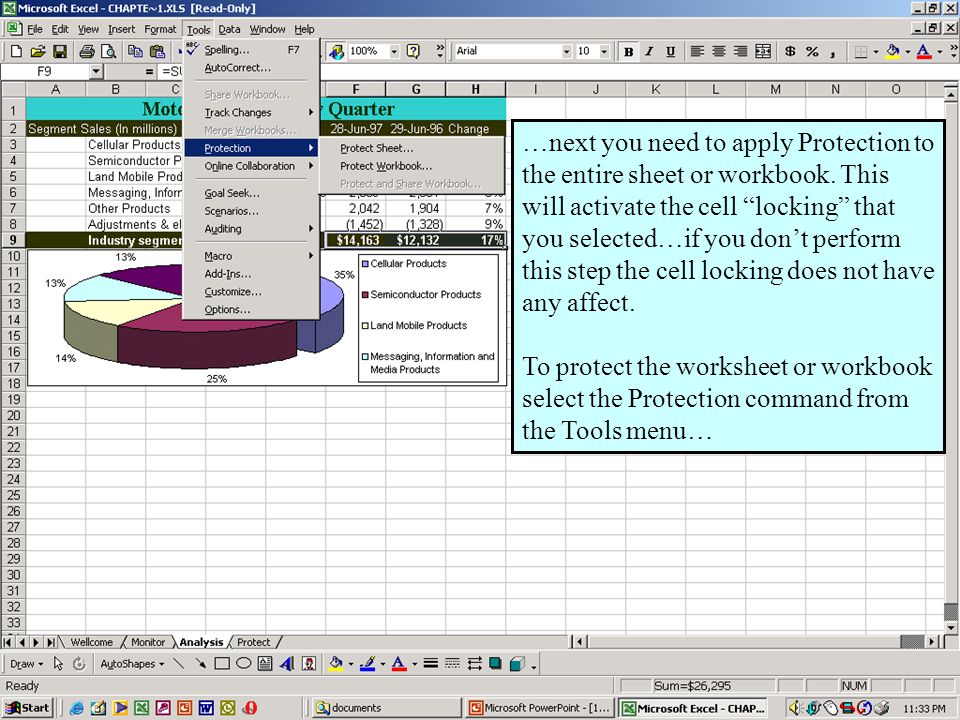Click the Print Preview icon

(108, 51)
